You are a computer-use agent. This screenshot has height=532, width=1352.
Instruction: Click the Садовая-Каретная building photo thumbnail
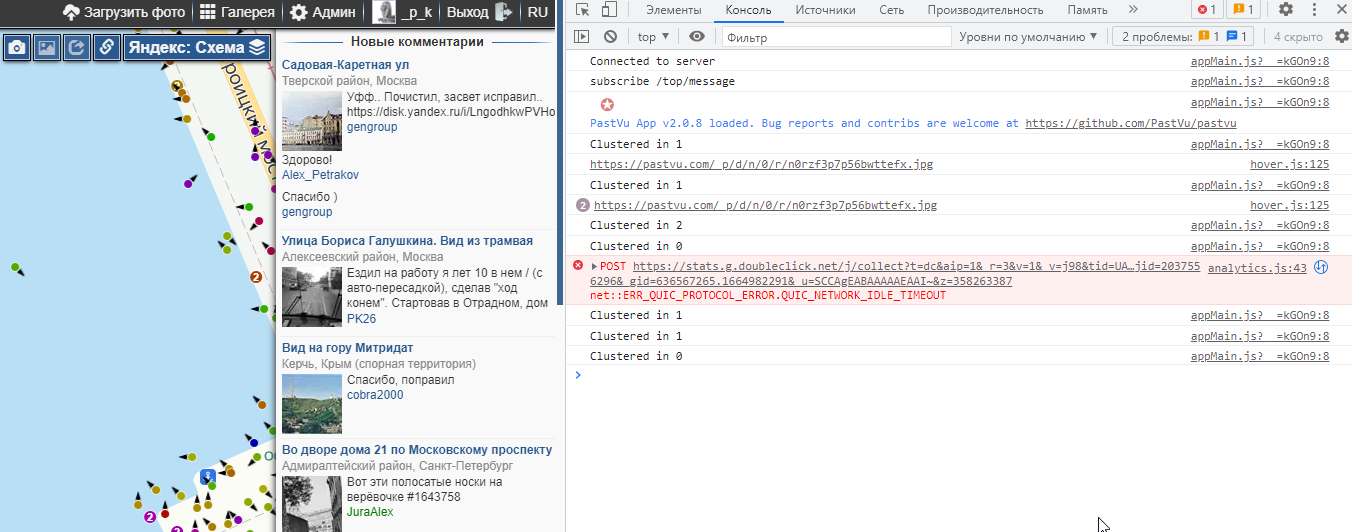tap(312, 120)
